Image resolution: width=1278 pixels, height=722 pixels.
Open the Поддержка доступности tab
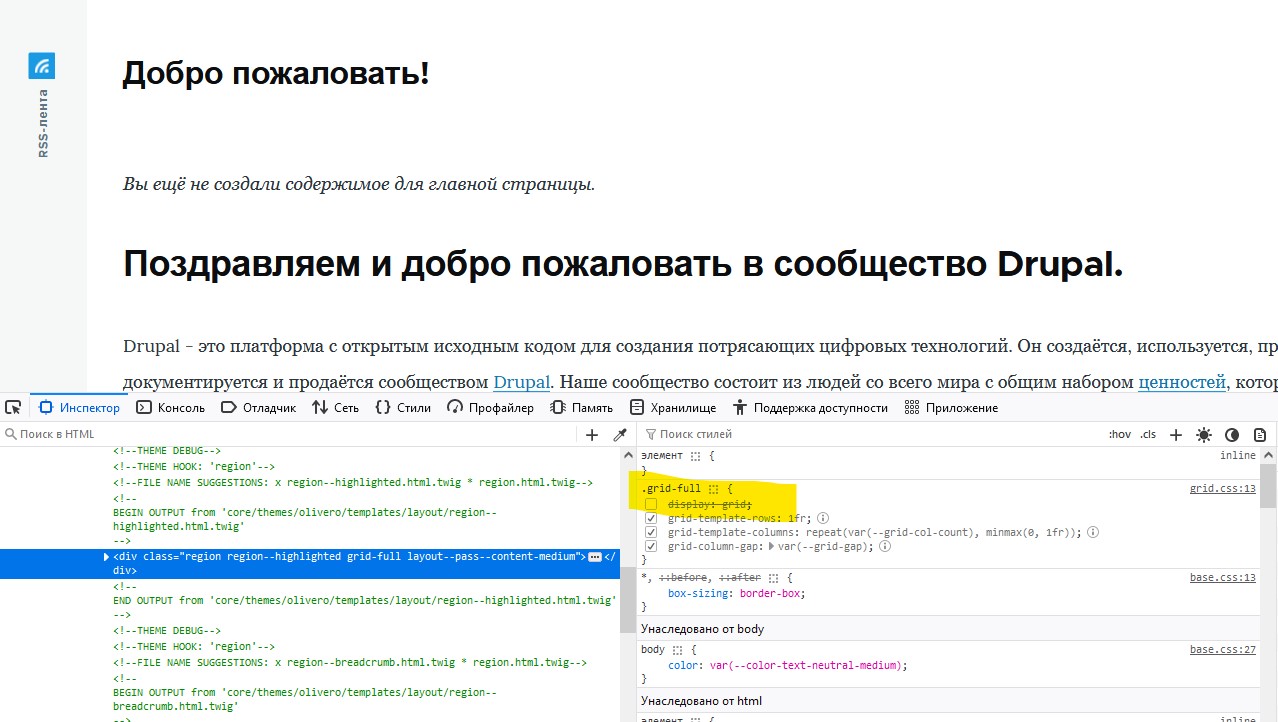[810, 408]
